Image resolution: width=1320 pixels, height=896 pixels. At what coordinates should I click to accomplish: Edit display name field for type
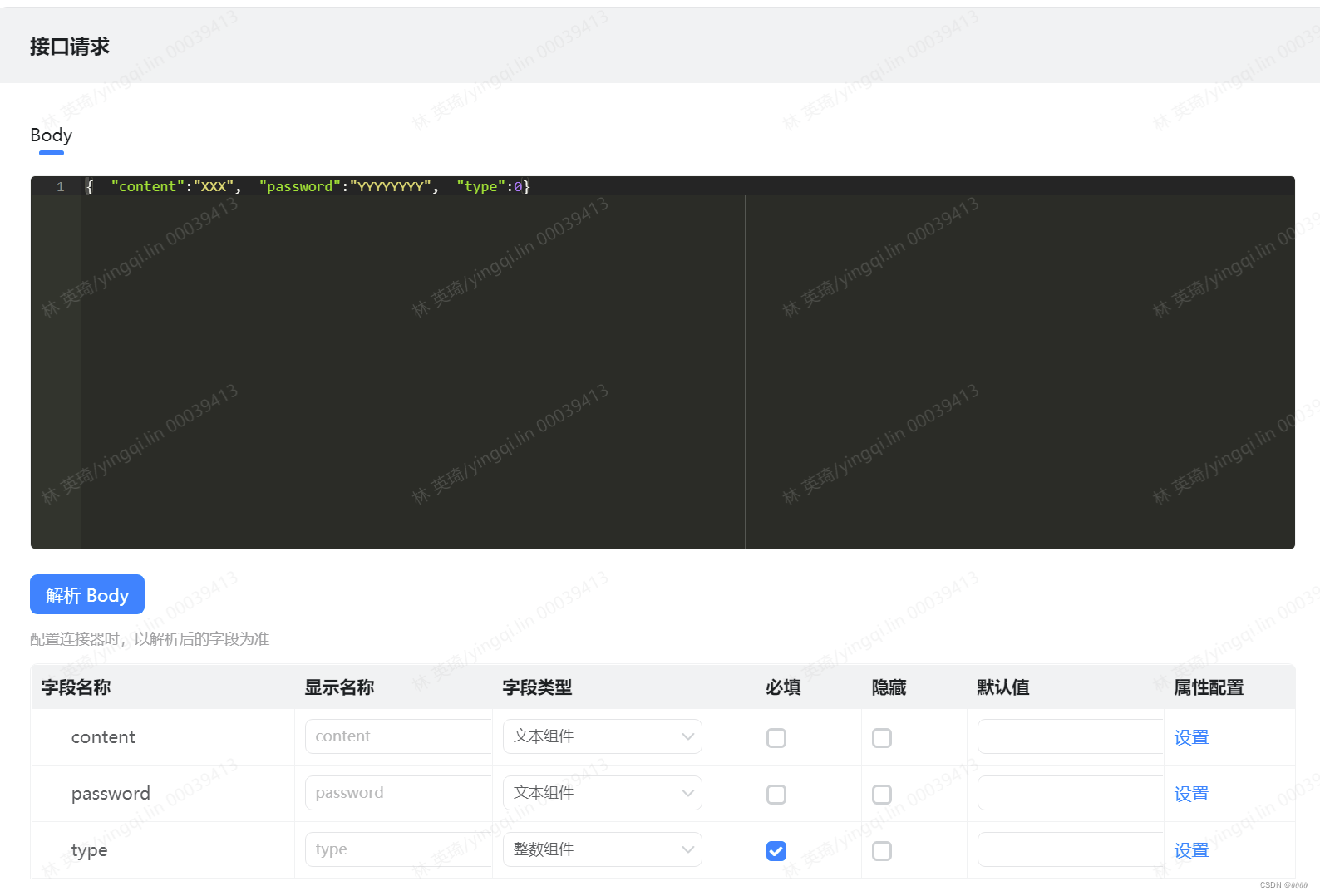(x=399, y=849)
